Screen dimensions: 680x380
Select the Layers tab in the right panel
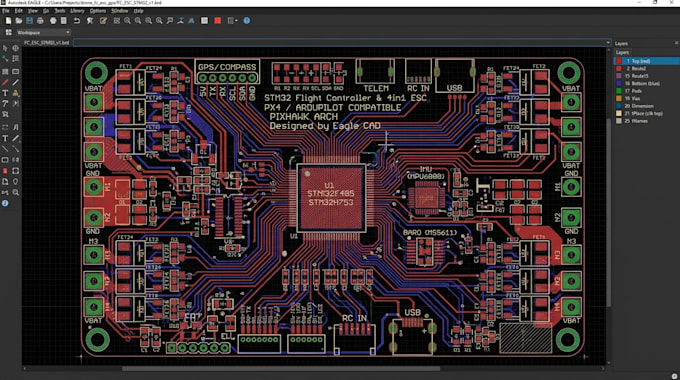622,52
